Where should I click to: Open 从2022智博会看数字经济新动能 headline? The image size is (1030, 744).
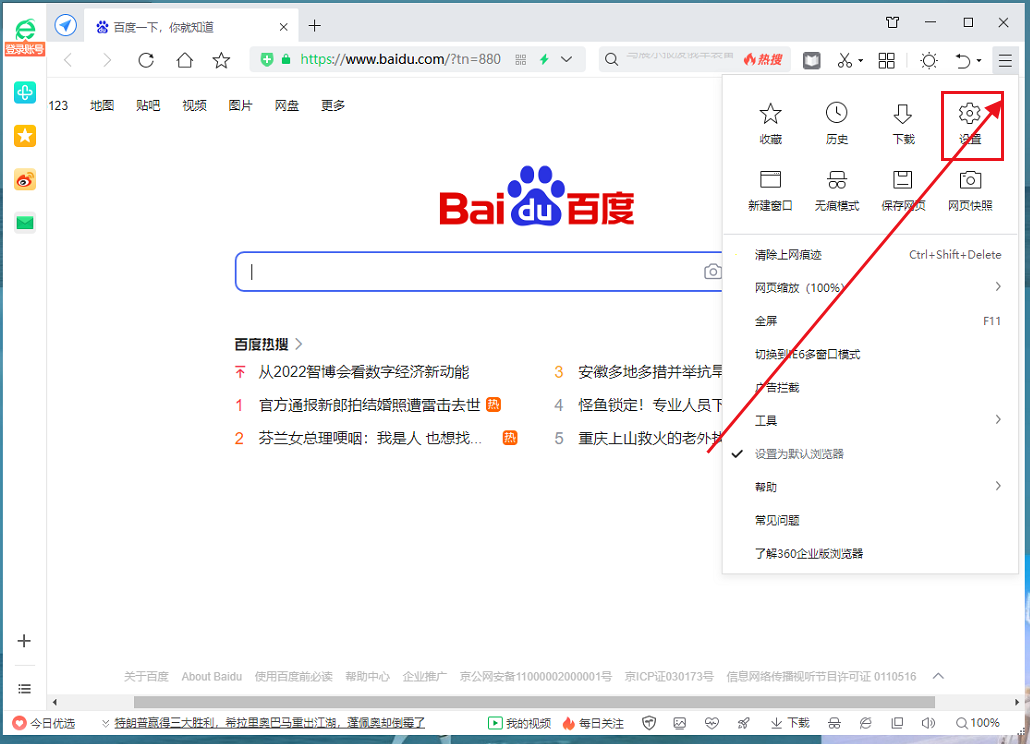click(363, 372)
